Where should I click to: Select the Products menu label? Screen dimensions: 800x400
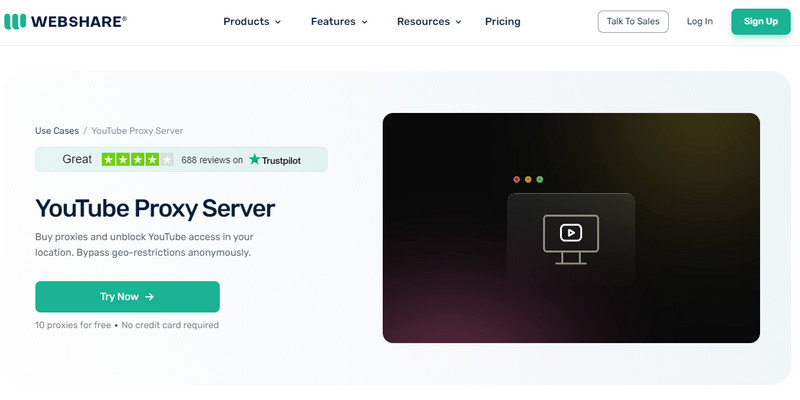[x=245, y=21]
